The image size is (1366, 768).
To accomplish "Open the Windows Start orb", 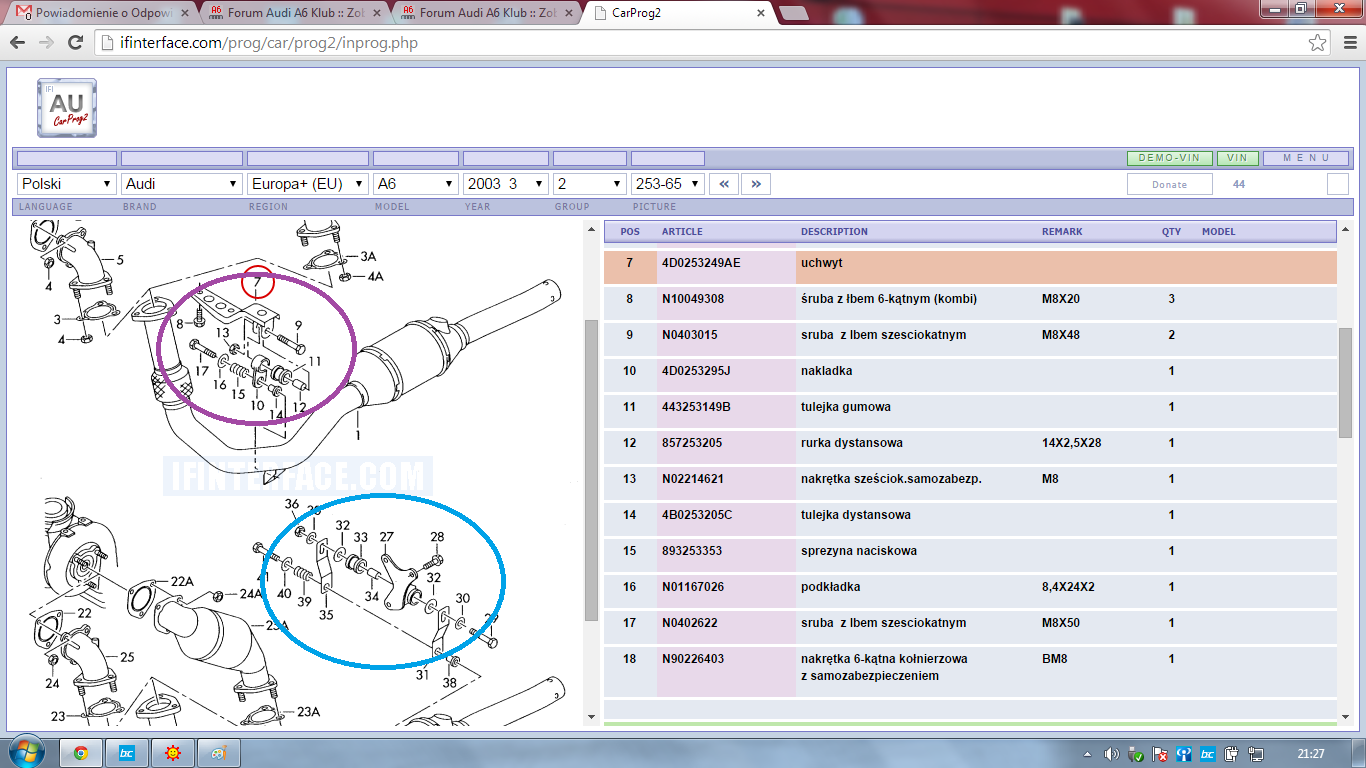I will click(25, 752).
